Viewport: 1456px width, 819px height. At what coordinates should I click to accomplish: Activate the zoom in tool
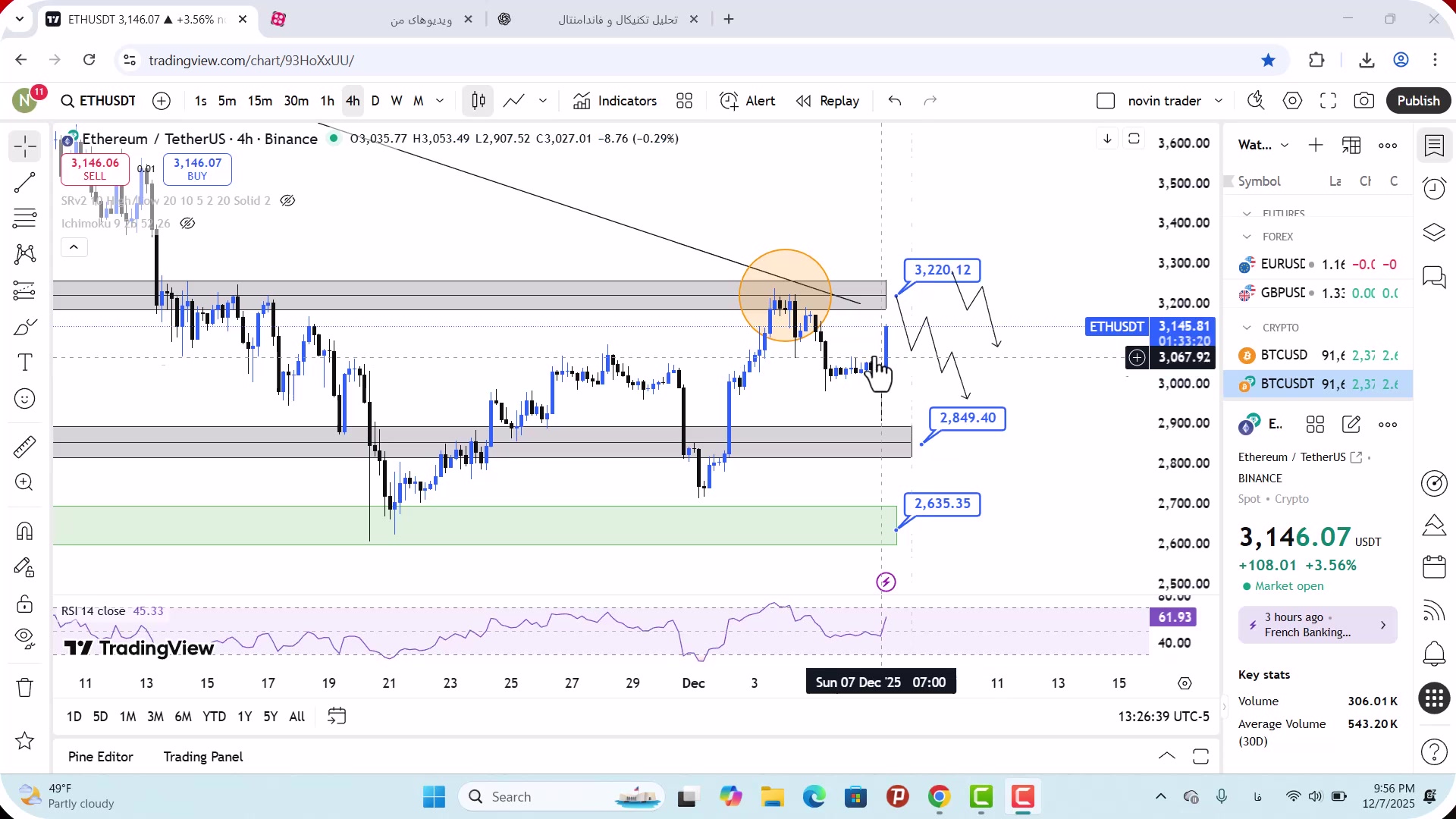point(25,482)
